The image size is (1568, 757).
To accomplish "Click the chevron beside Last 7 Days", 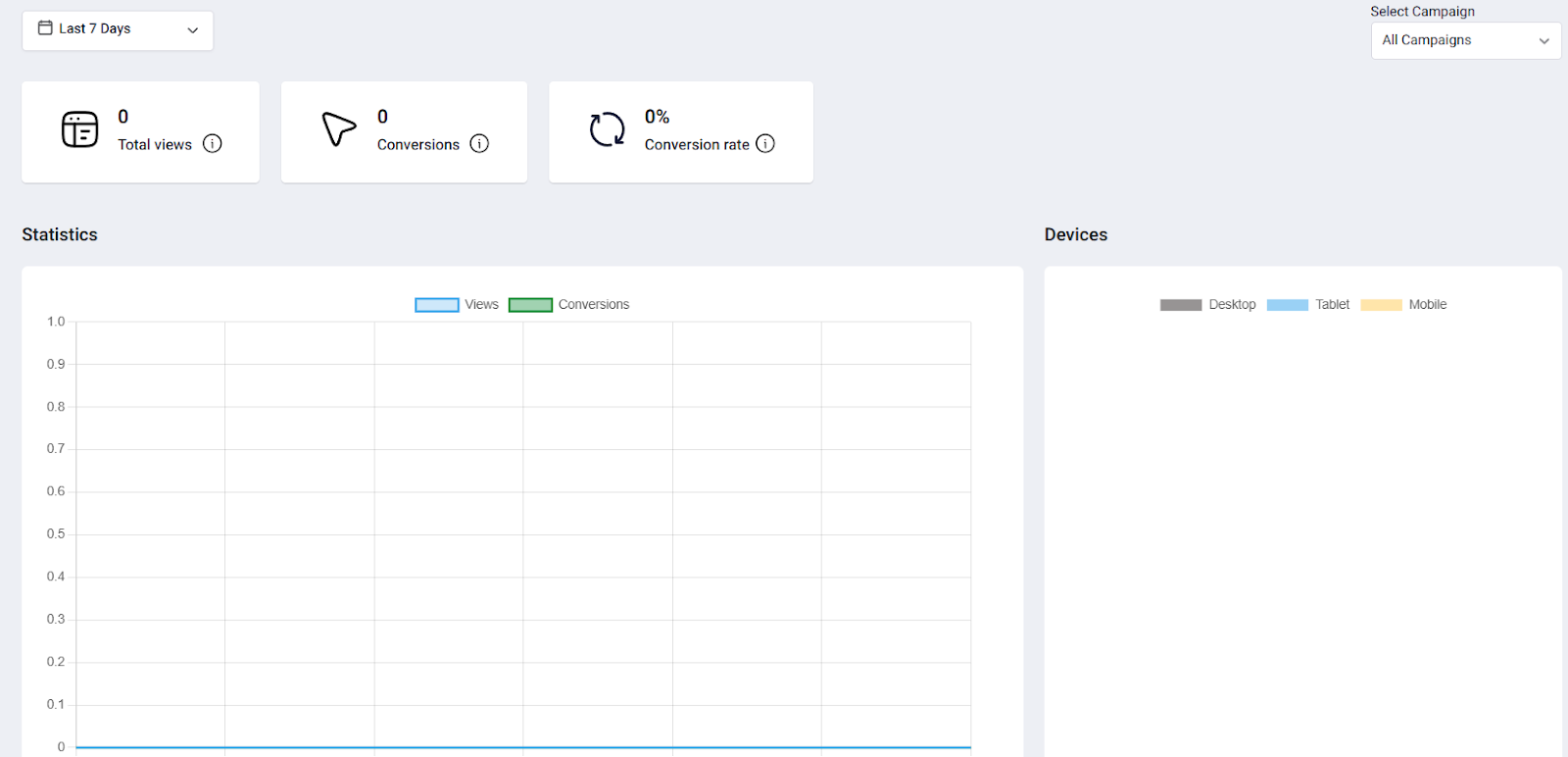I will coord(193,30).
